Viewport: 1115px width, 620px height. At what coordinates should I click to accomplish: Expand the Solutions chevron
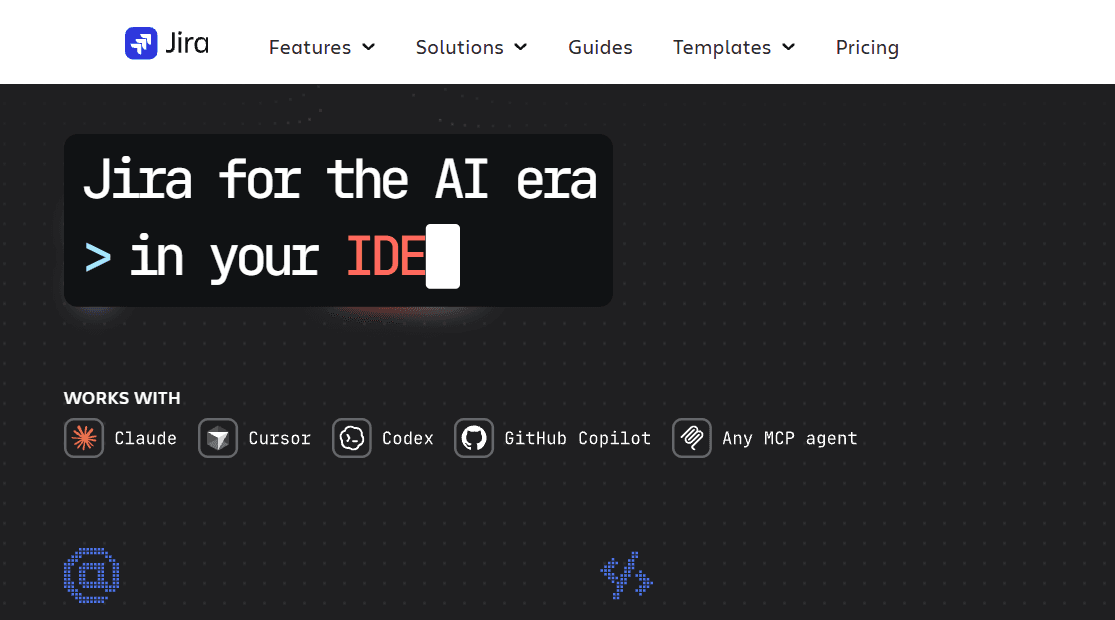click(521, 47)
